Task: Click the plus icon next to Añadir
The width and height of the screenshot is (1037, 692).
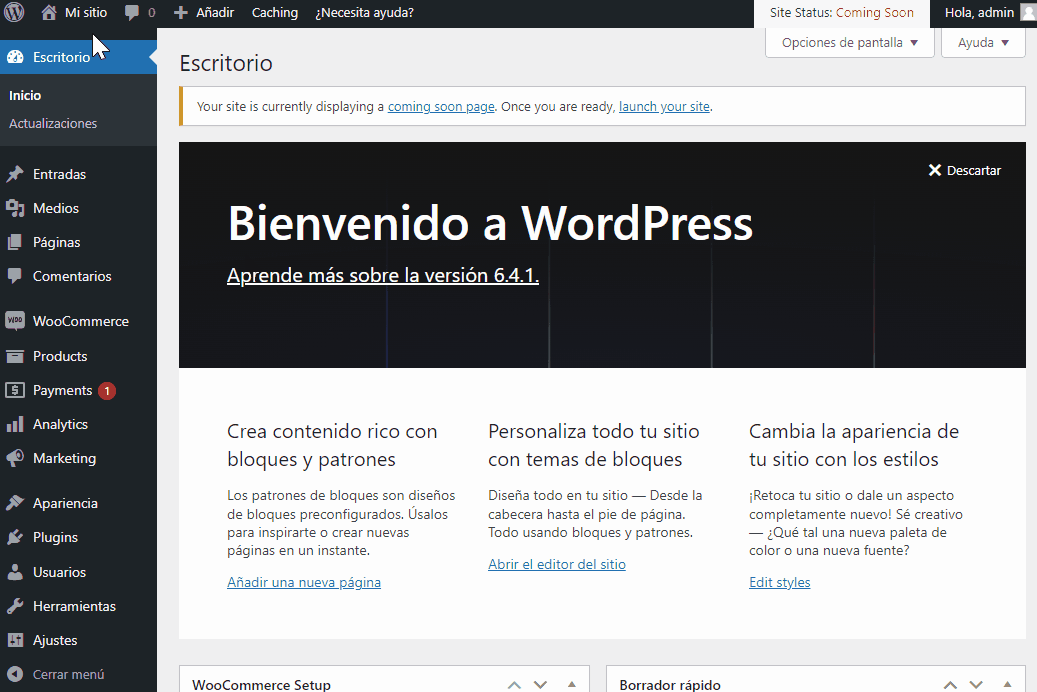Action: pyautogui.click(x=181, y=13)
